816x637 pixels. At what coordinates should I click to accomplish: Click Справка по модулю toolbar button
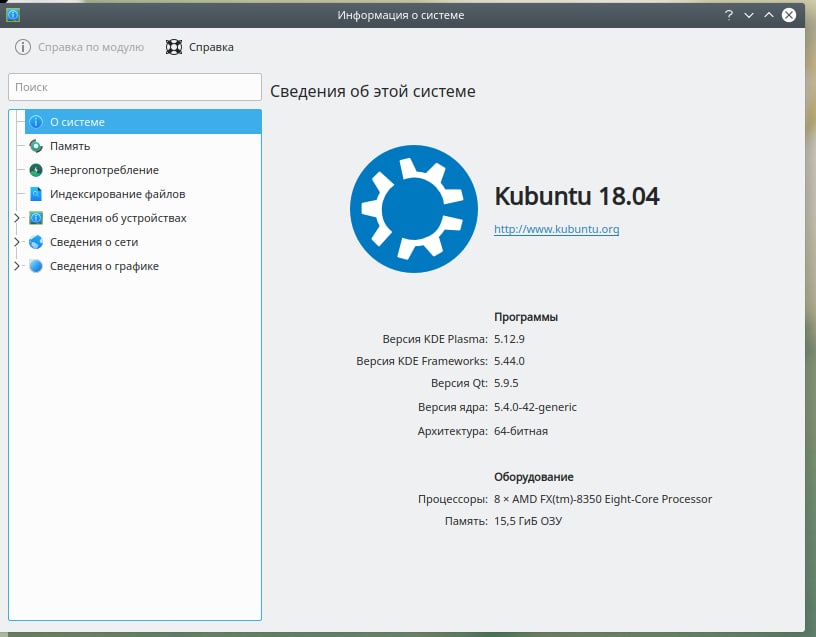(x=80, y=47)
